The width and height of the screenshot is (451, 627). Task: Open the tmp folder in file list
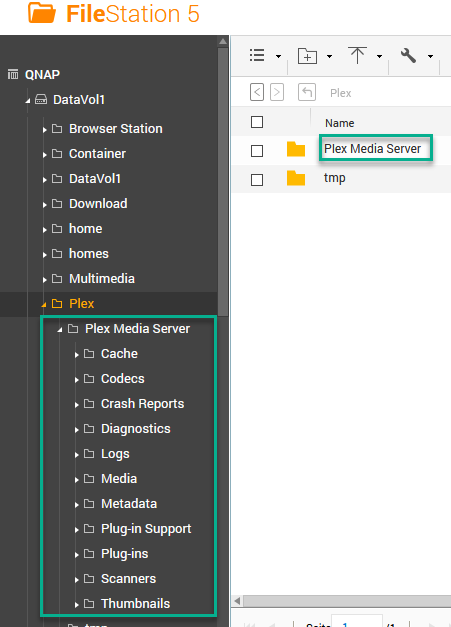pyautogui.click(x=335, y=178)
